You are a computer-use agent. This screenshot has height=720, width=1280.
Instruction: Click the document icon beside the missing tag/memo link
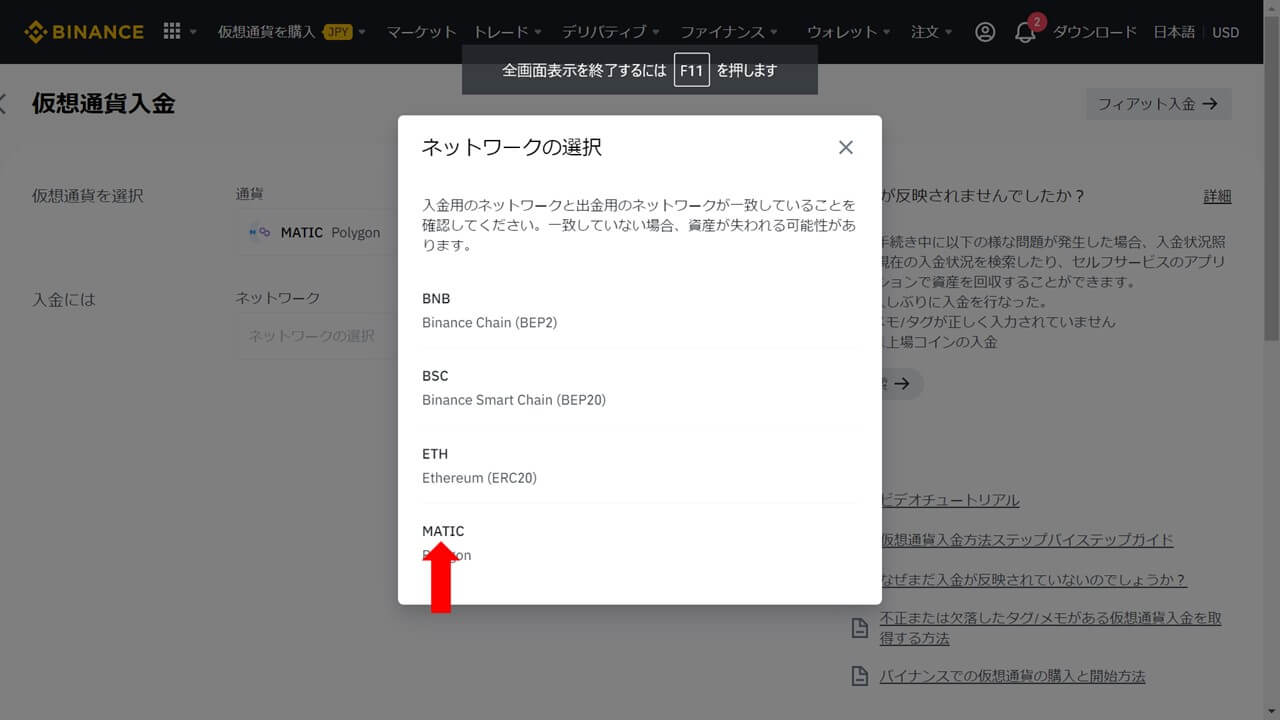pyautogui.click(x=859, y=628)
